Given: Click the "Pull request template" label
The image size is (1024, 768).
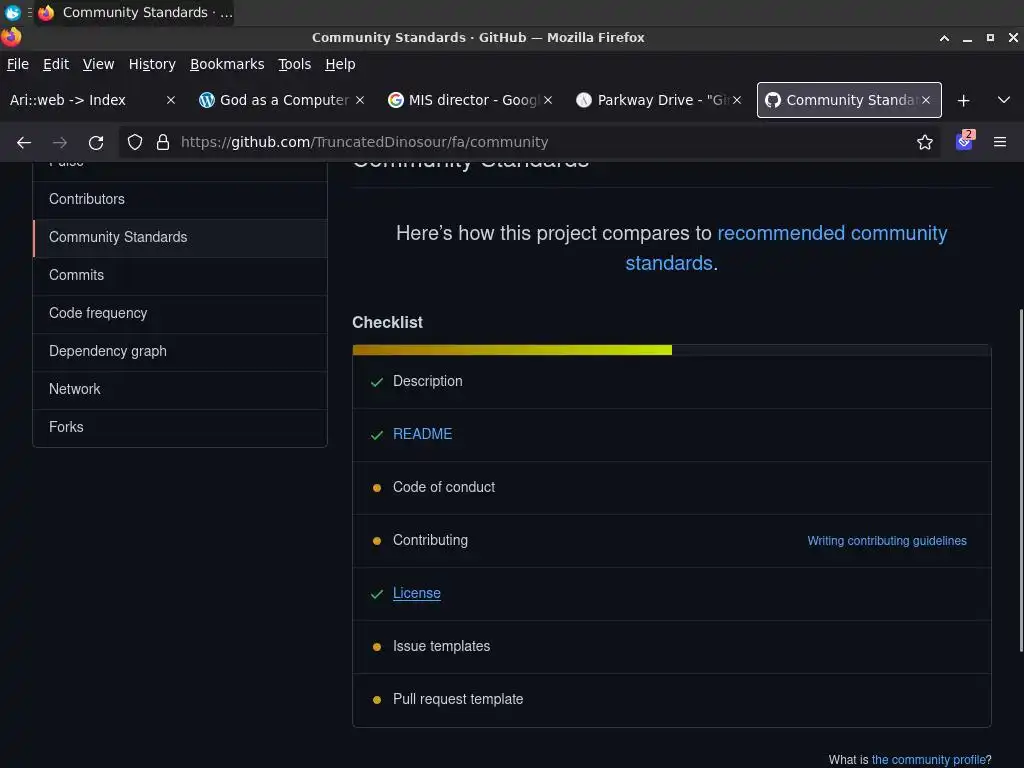Looking at the screenshot, I should coord(458,699).
